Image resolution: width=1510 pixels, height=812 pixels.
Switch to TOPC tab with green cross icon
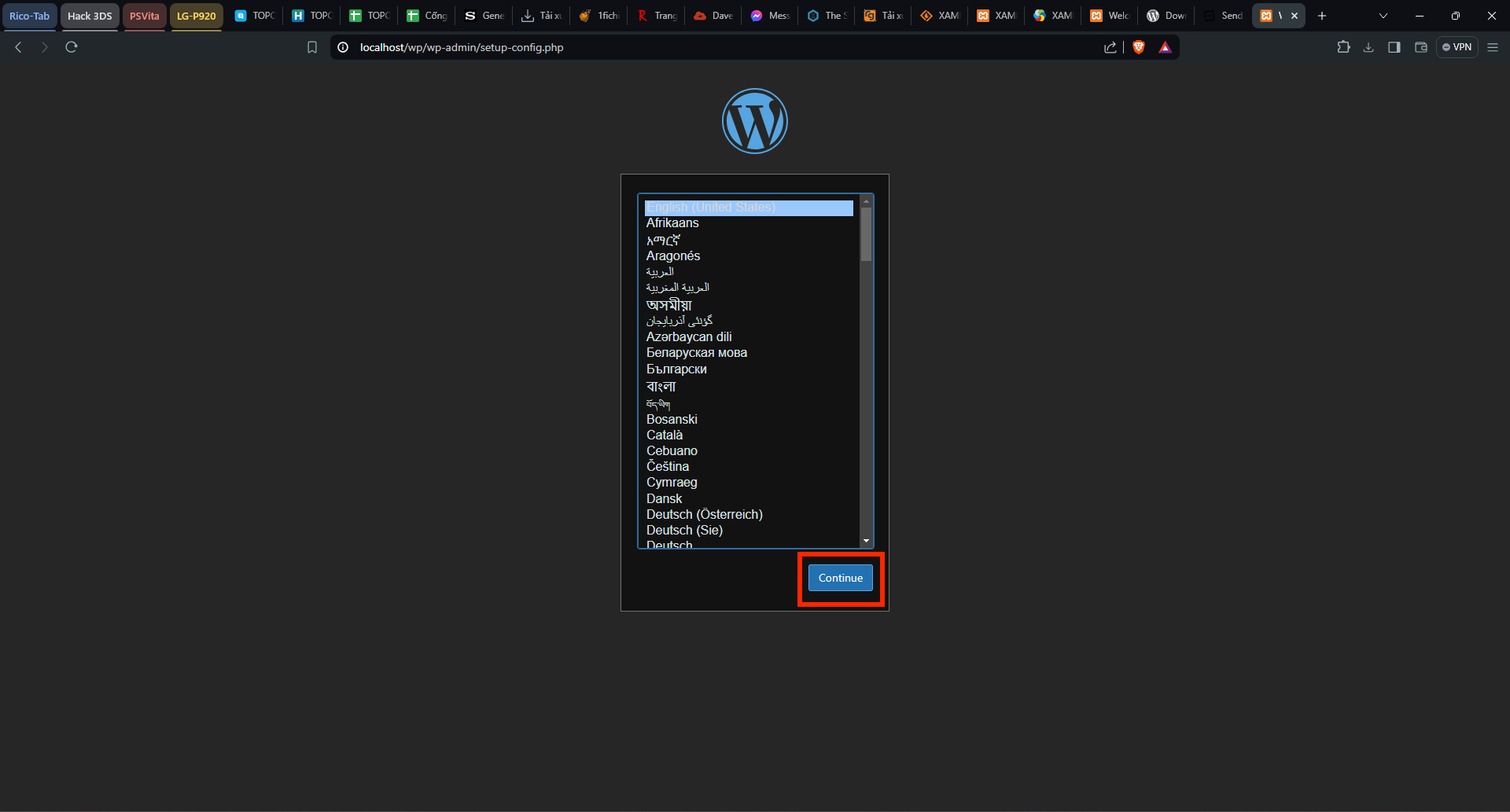point(369,16)
